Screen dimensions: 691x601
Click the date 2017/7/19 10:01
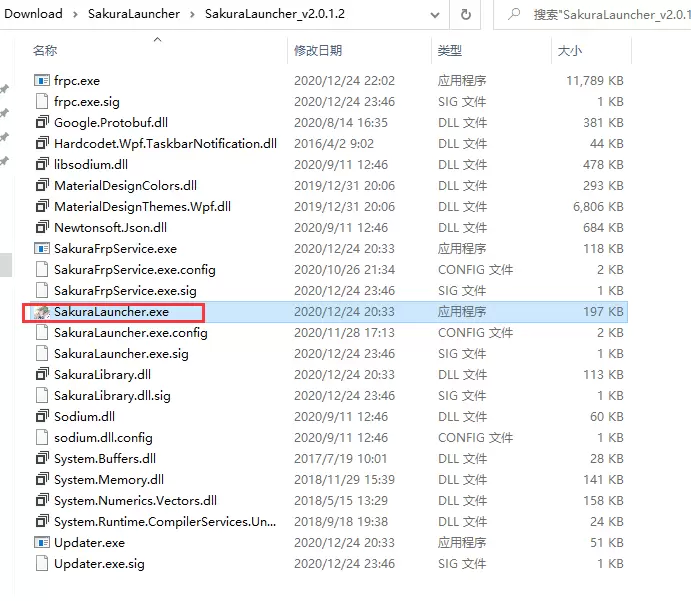pyautogui.click(x=341, y=459)
